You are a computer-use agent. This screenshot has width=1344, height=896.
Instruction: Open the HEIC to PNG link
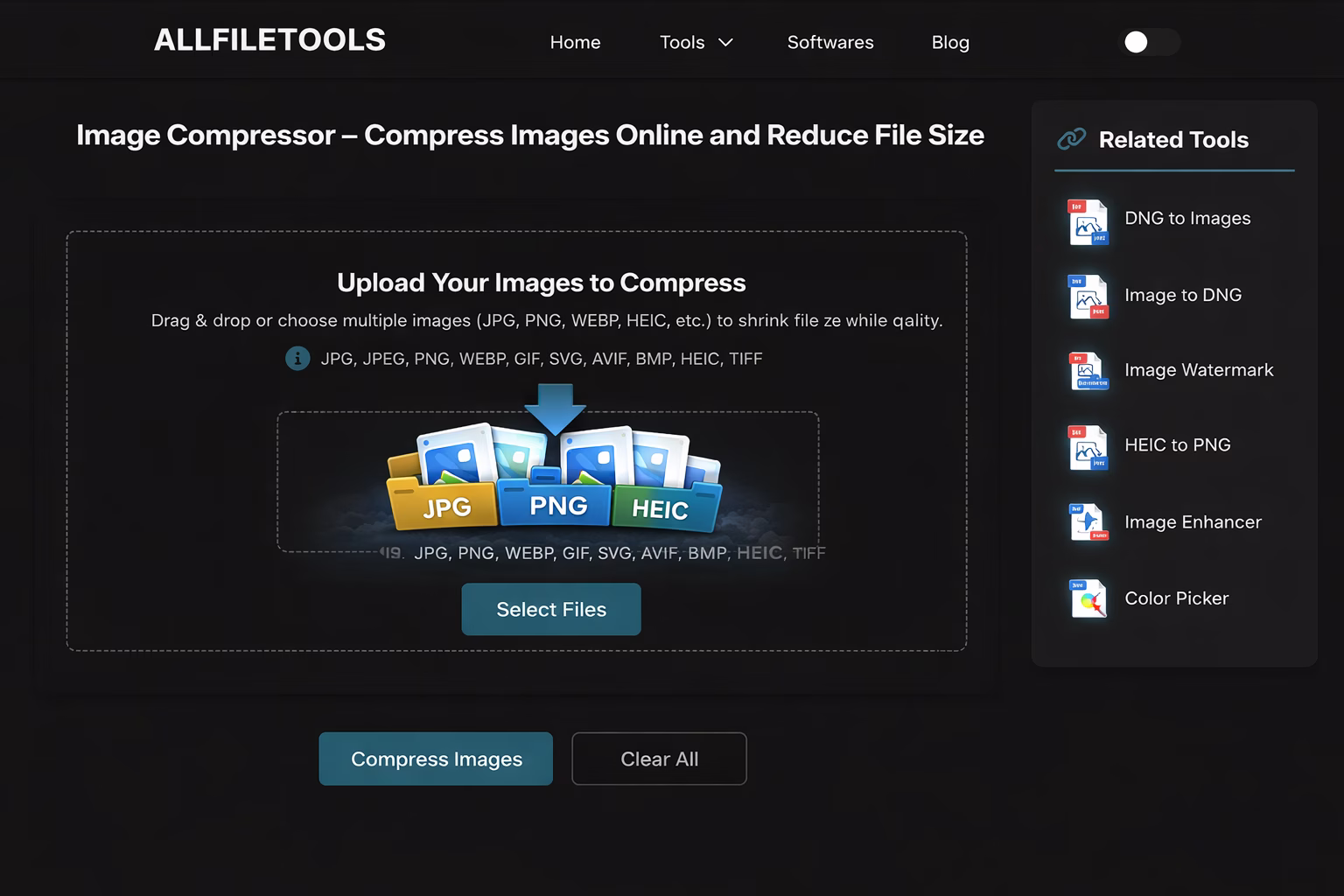tap(1178, 445)
